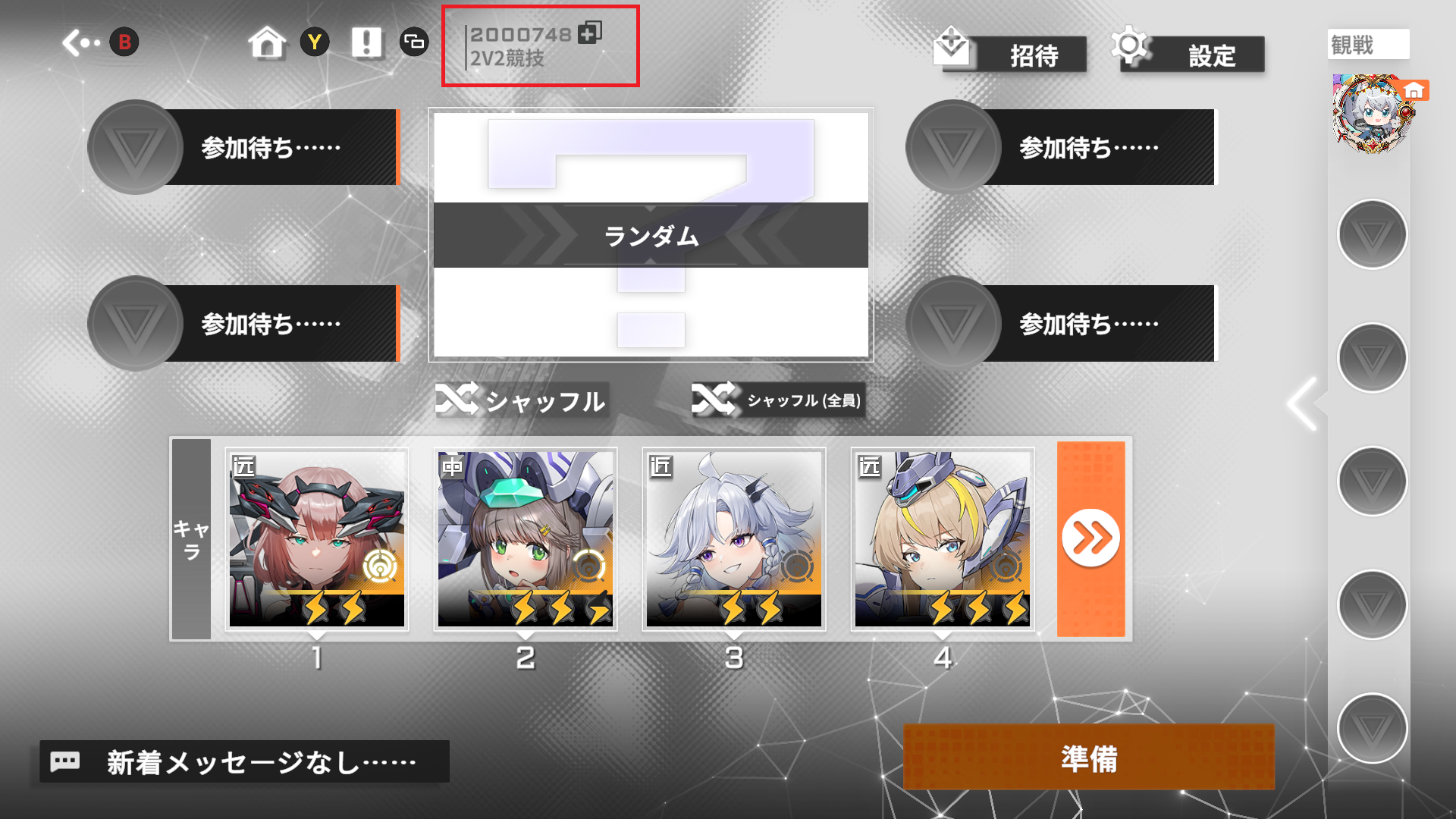Select the ランダム random map panel
Viewport: 1456px width, 819px height.
651,235
